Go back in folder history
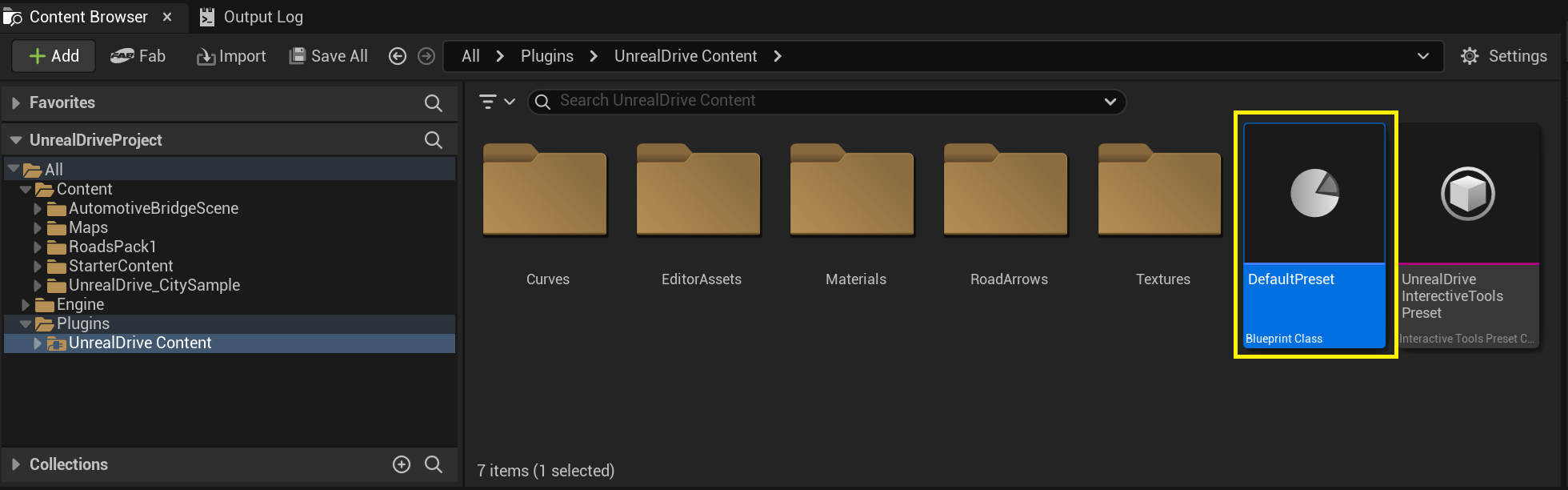 pyautogui.click(x=398, y=56)
